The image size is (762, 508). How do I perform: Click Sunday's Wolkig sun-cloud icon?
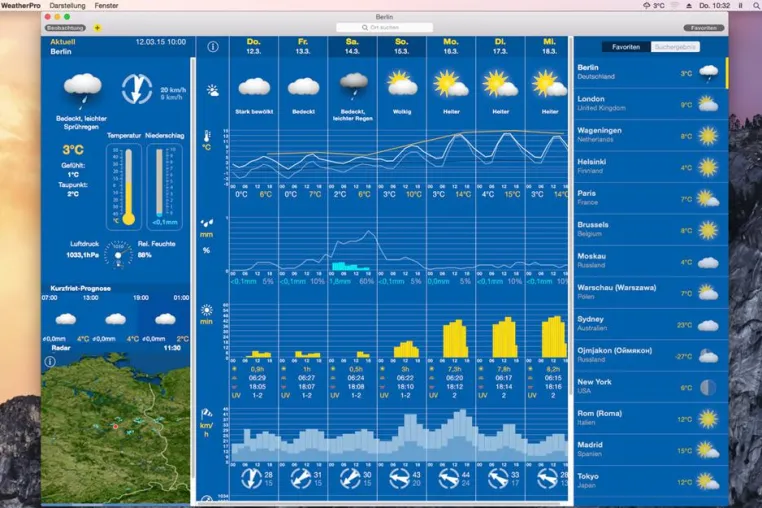(402, 84)
